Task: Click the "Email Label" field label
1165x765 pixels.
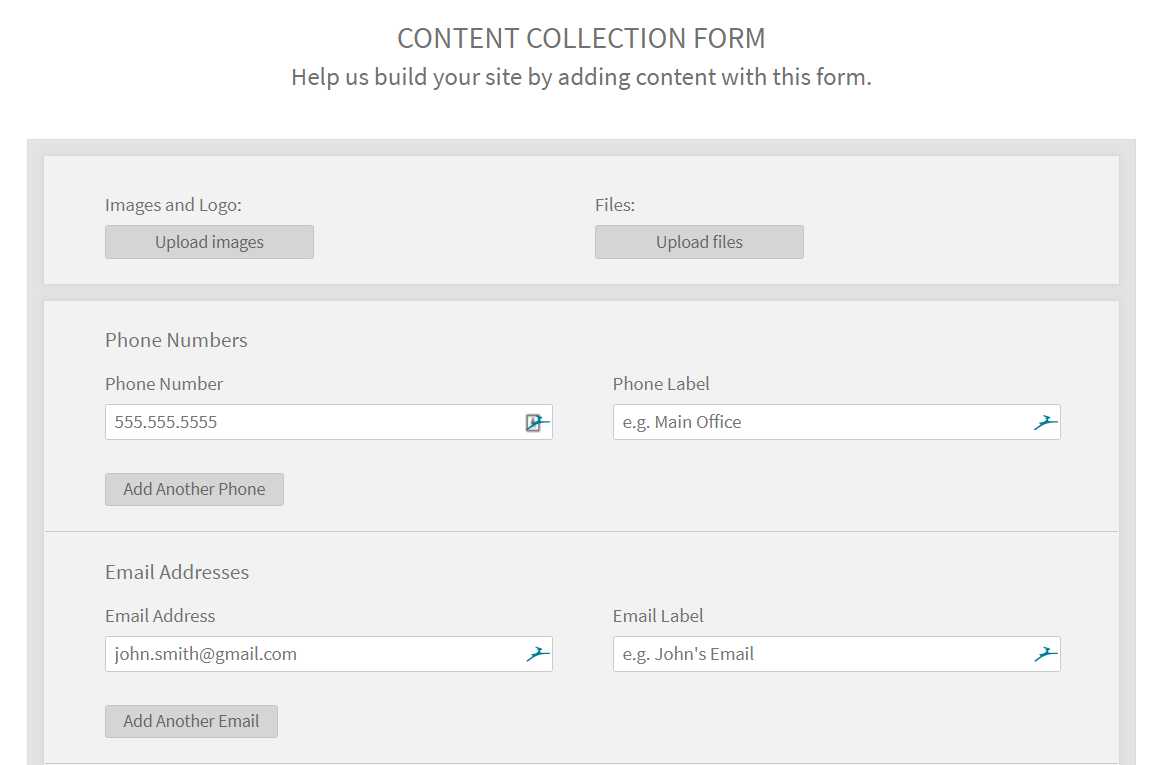Action: [658, 616]
